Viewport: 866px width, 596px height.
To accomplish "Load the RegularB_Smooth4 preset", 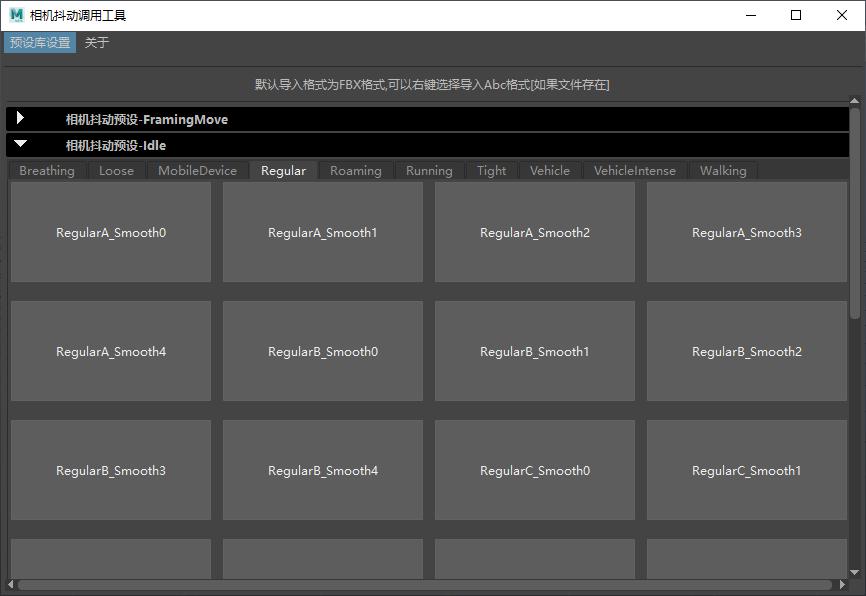I will pyautogui.click(x=323, y=471).
